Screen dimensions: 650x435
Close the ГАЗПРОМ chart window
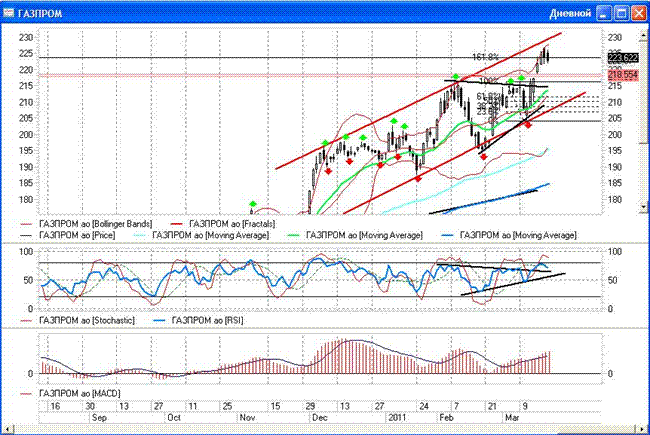[639, 13]
